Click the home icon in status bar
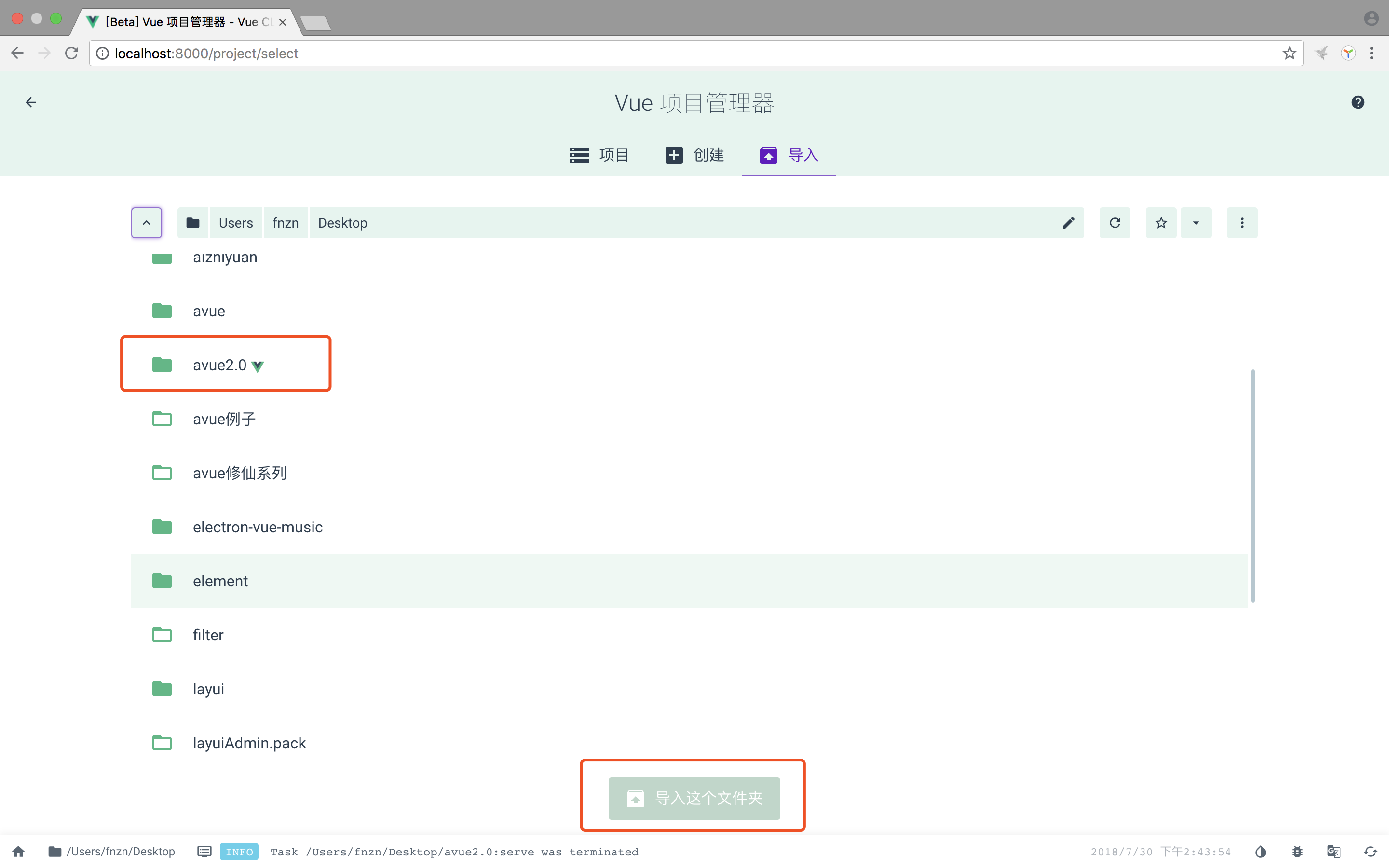 pyautogui.click(x=18, y=851)
